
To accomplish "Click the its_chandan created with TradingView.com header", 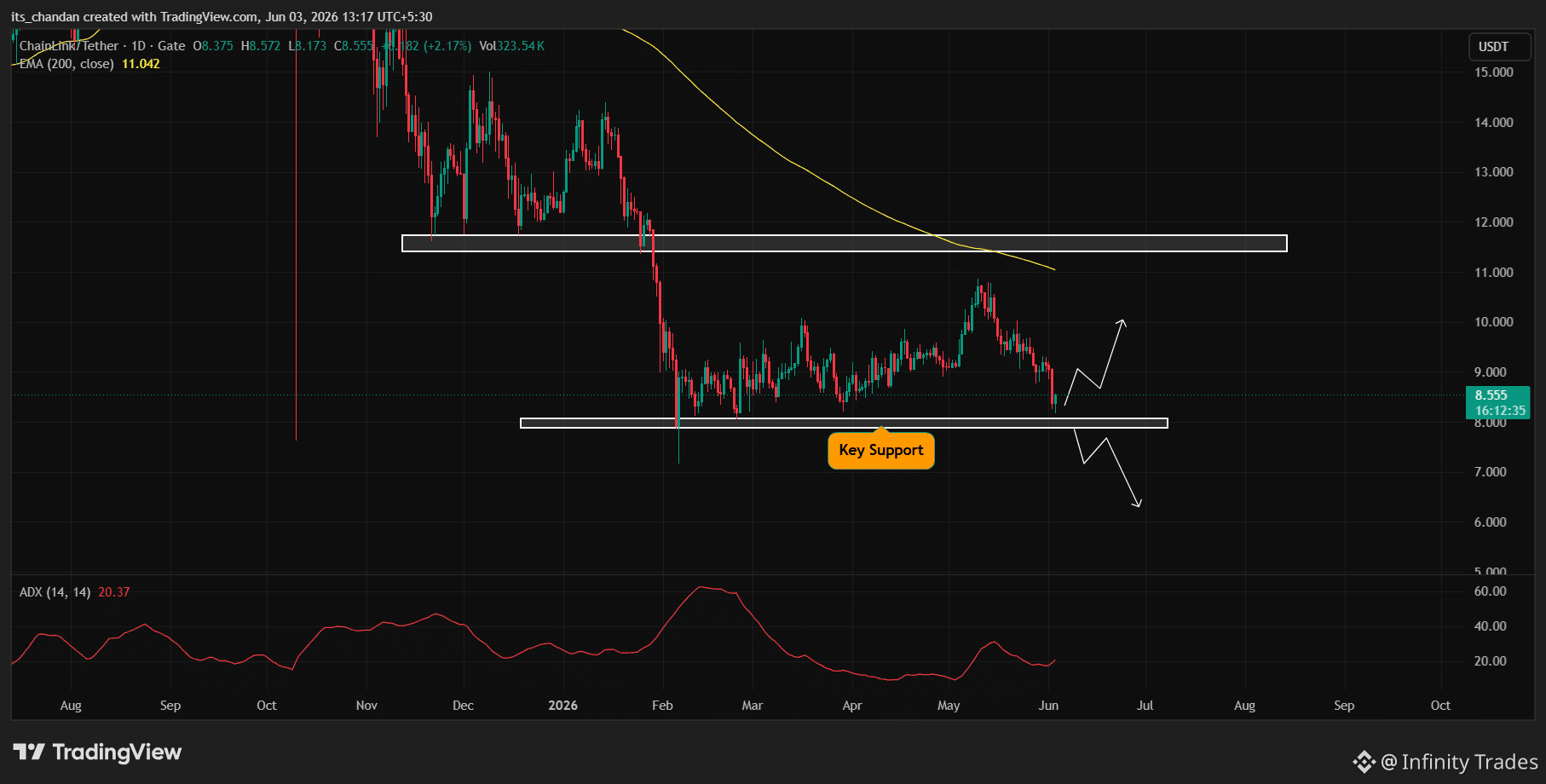I will pos(222,17).
